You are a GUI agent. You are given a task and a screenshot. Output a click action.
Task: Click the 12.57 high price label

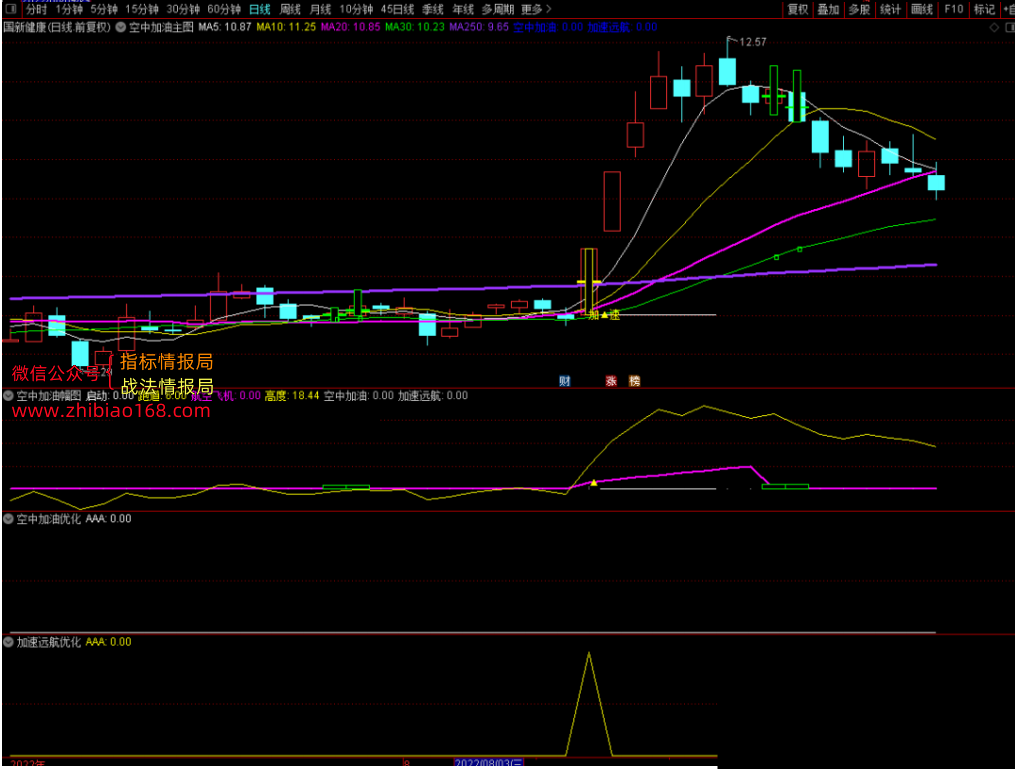(x=753, y=42)
